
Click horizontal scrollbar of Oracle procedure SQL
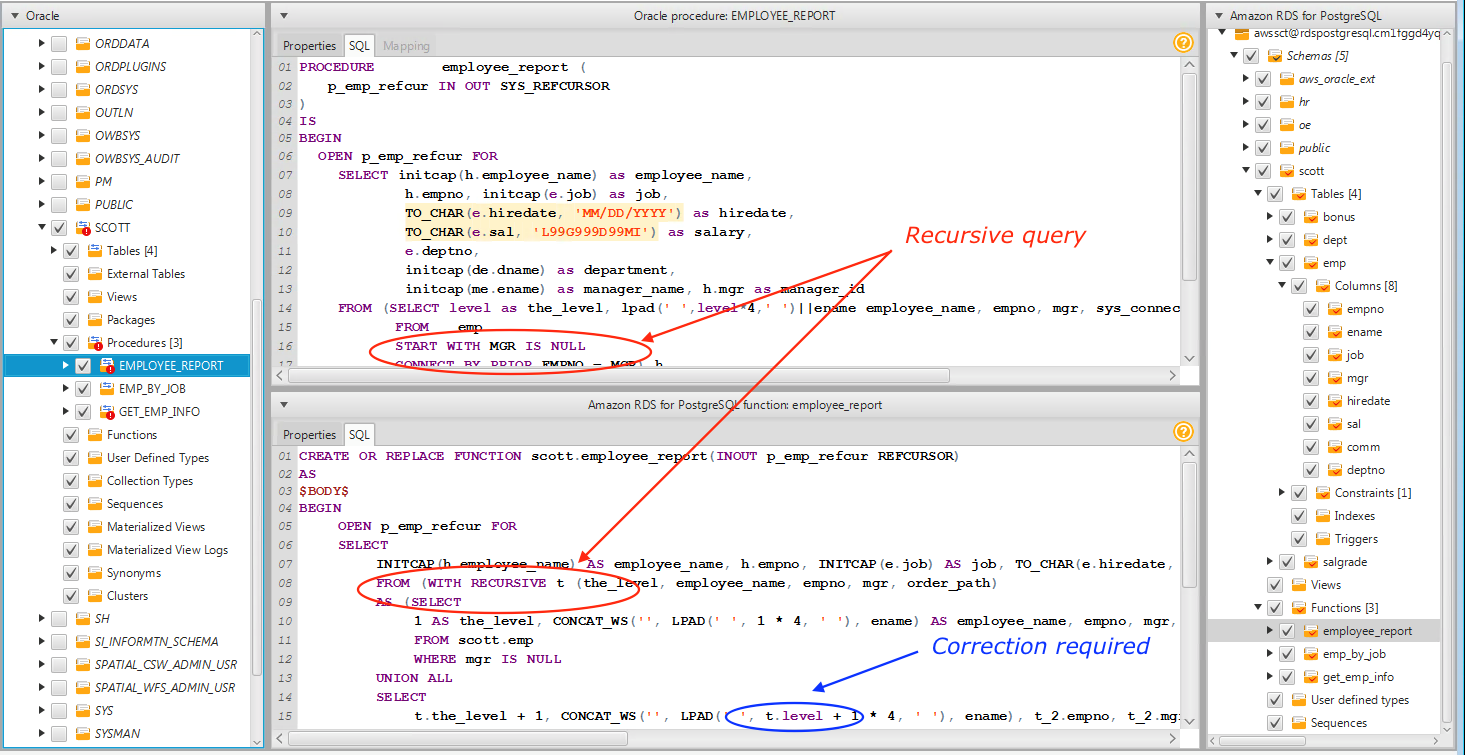pyautogui.click(x=619, y=376)
